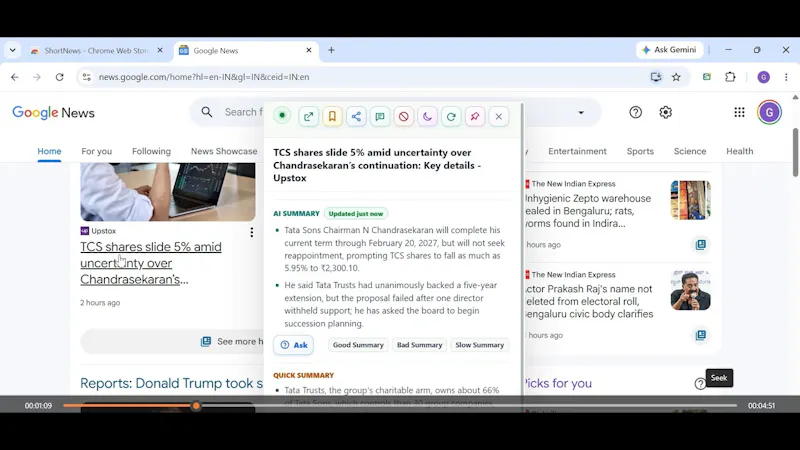Open the Health tab
800x450 pixels.
coord(739,151)
